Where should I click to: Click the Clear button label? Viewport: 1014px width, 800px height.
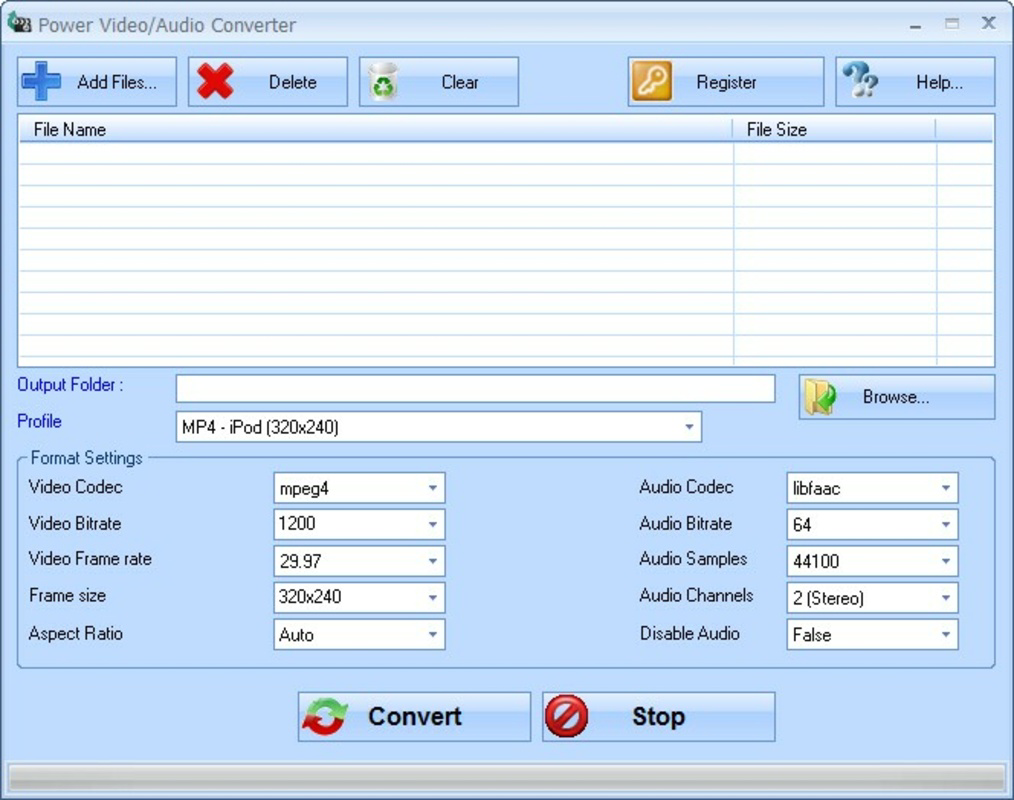[x=460, y=82]
